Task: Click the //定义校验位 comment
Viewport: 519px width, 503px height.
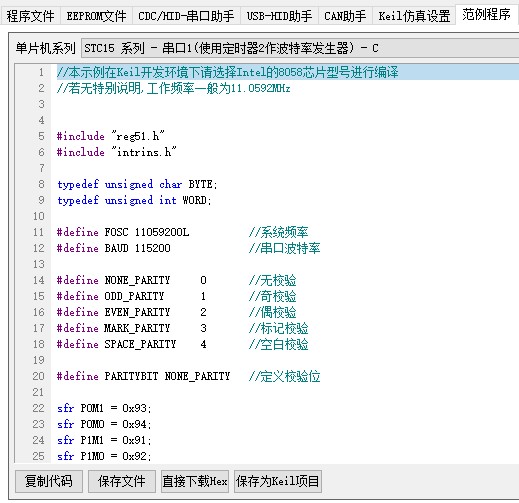Action: point(284,376)
